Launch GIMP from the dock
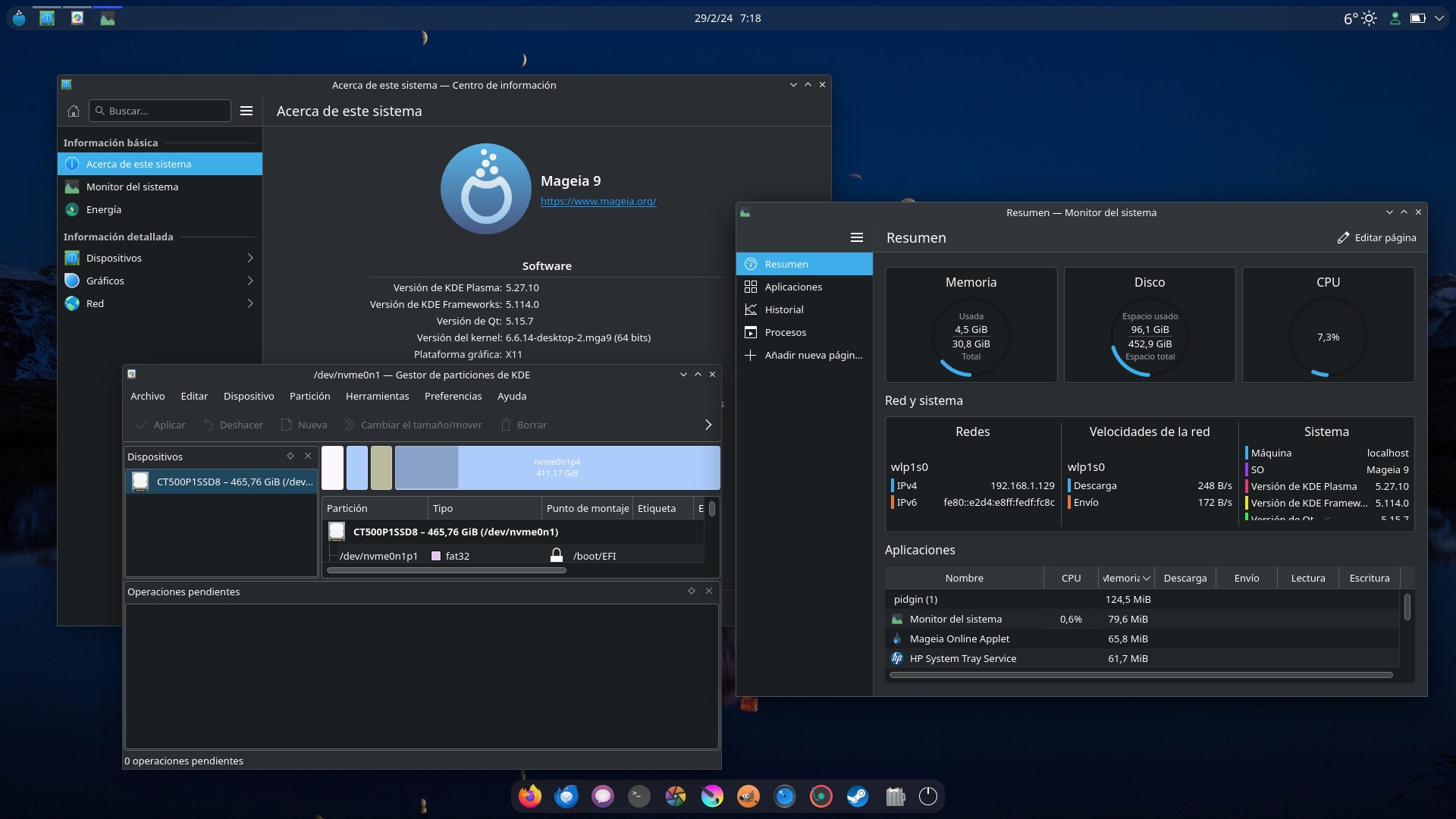Screen dimensions: 1456x819 (748, 796)
